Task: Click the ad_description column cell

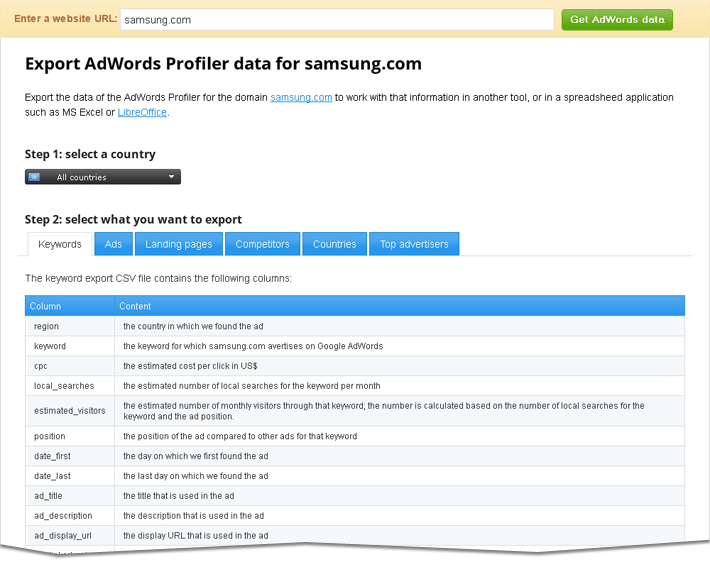Action: pos(70,516)
